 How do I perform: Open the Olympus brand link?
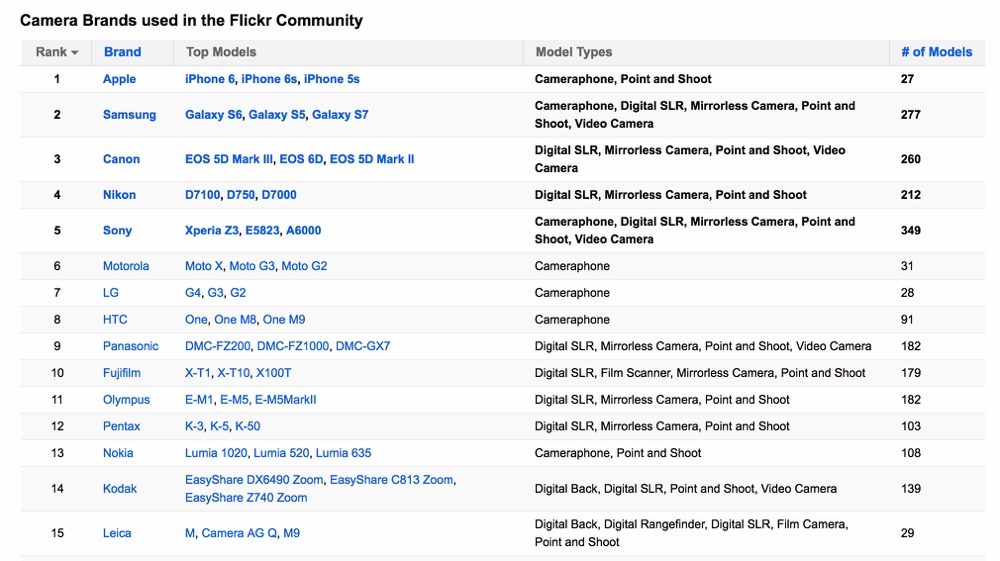point(126,400)
